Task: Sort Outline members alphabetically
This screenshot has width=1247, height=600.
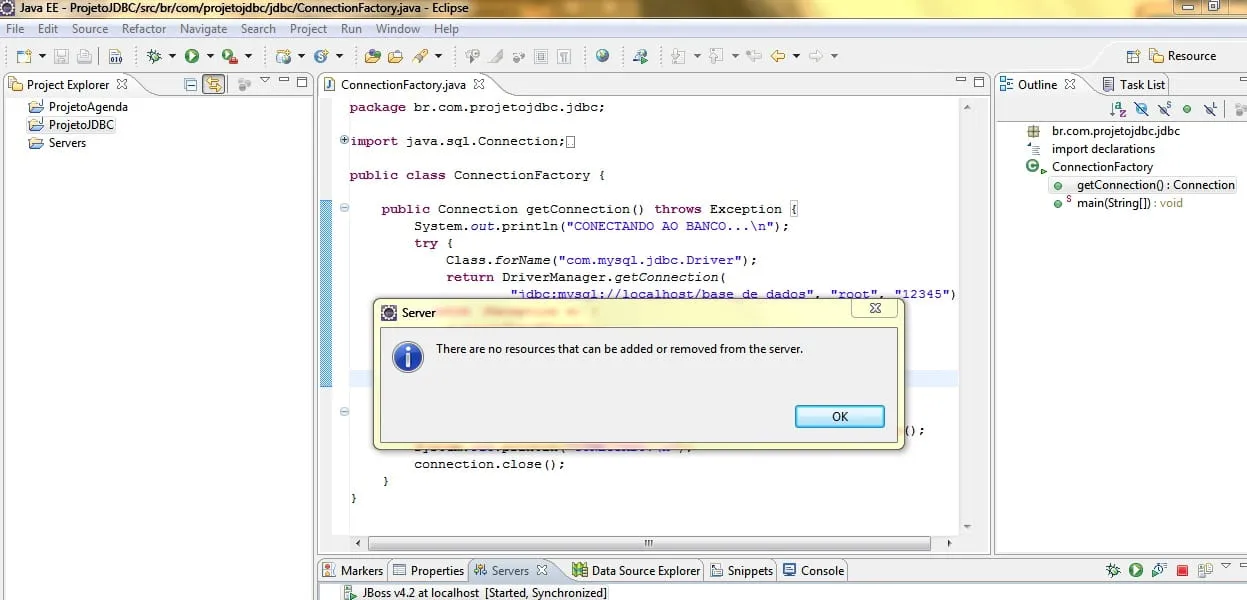Action: tap(1118, 108)
